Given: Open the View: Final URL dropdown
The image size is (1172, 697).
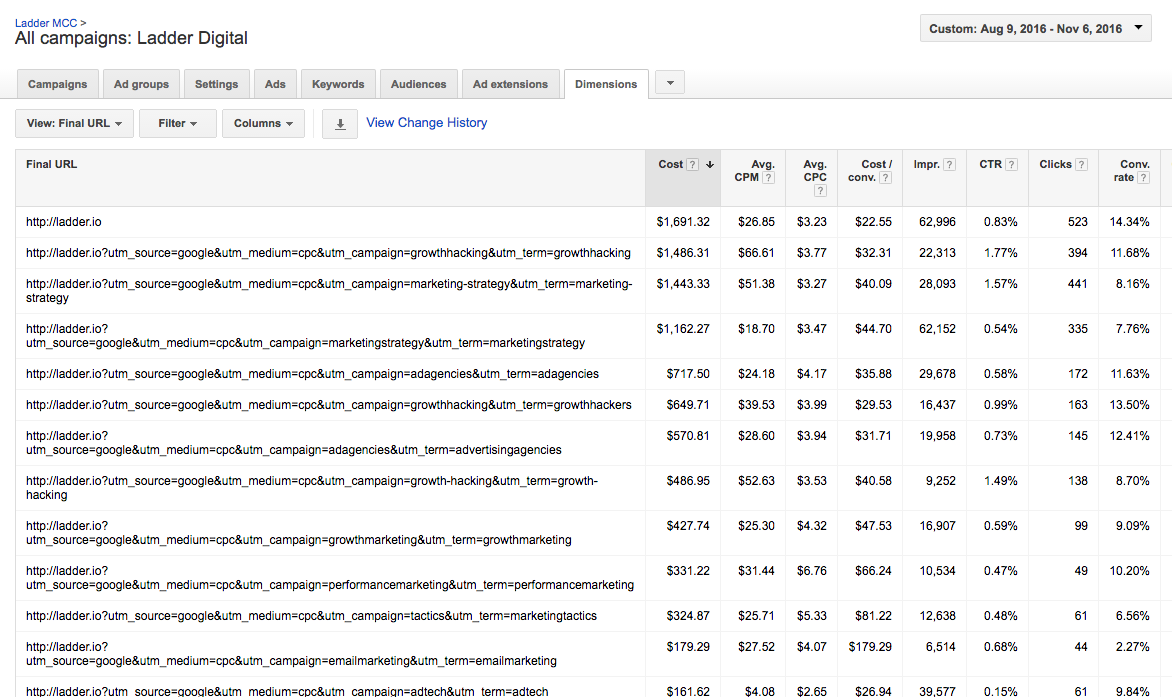Looking at the screenshot, I should pos(74,124).
